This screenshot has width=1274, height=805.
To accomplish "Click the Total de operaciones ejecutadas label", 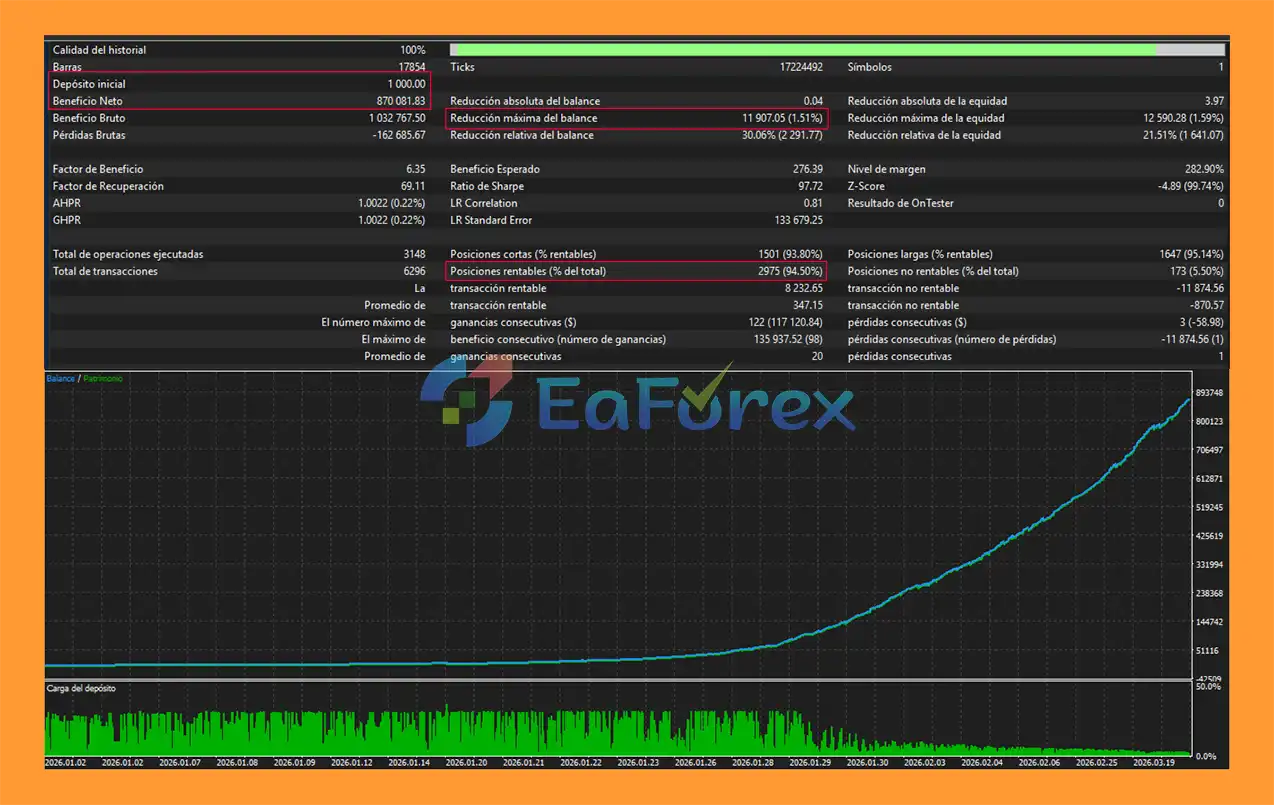I will [128, 254].
